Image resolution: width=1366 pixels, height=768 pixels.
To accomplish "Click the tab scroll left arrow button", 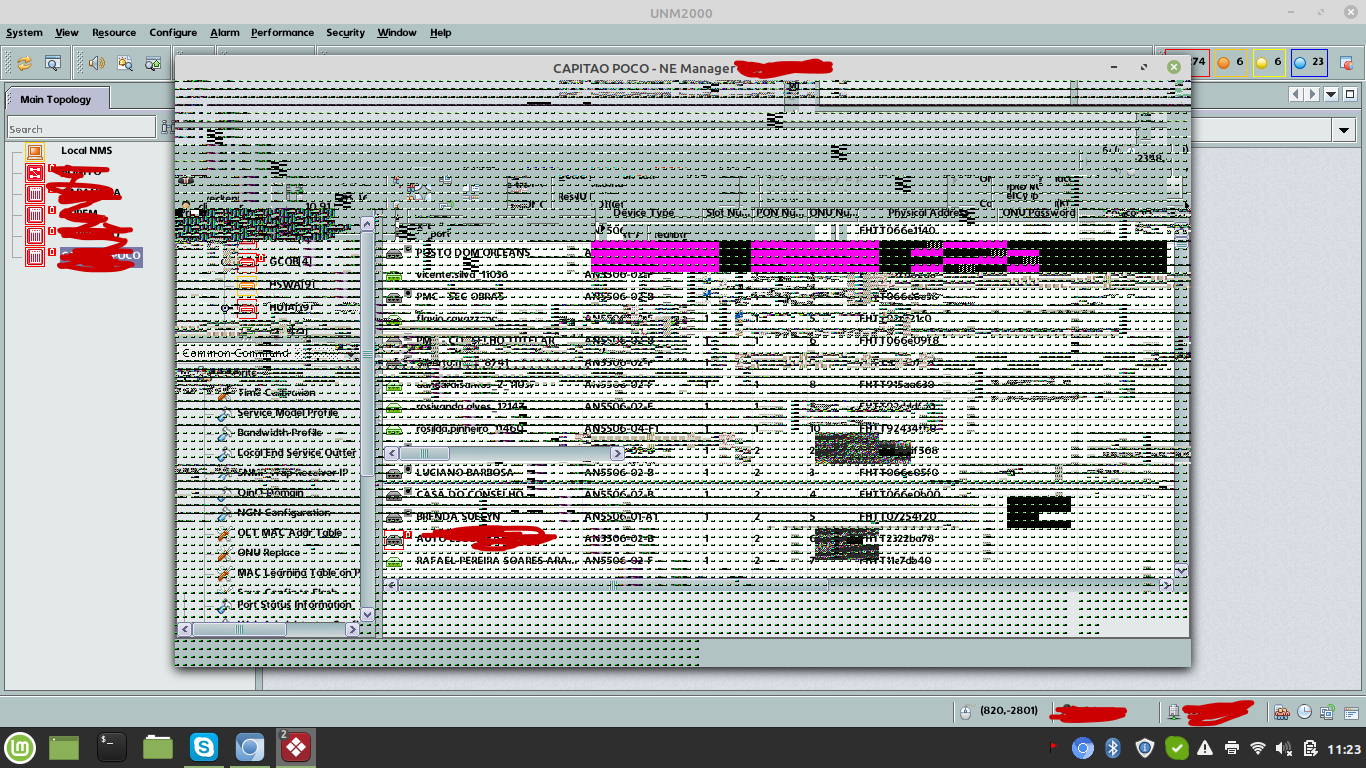I will click(1297, 95).
